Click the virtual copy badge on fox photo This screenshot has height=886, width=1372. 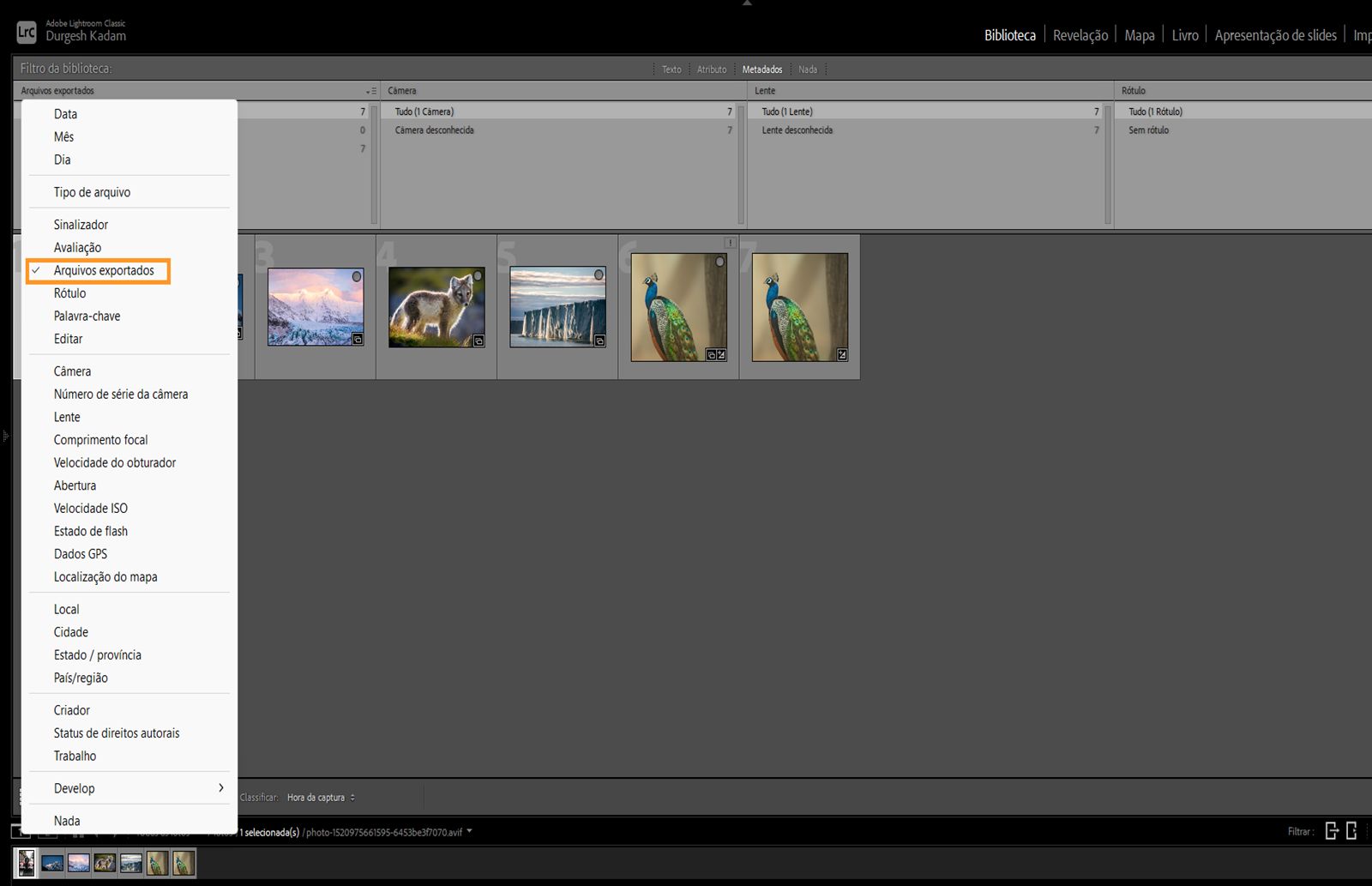pos(478,341)
